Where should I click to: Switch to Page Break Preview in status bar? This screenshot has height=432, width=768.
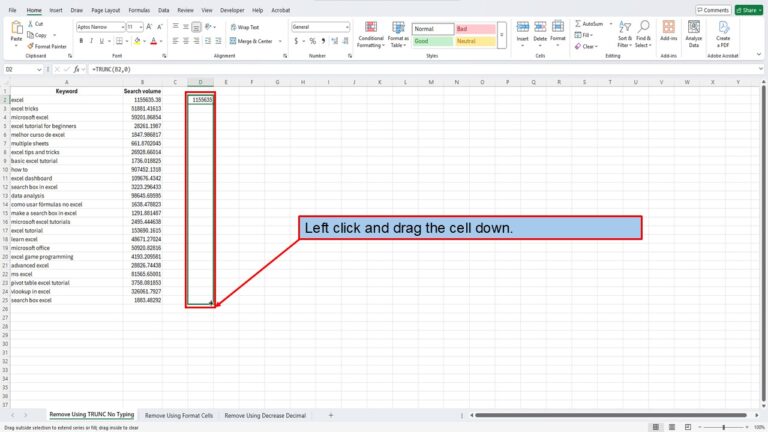[x=688, y=427]
